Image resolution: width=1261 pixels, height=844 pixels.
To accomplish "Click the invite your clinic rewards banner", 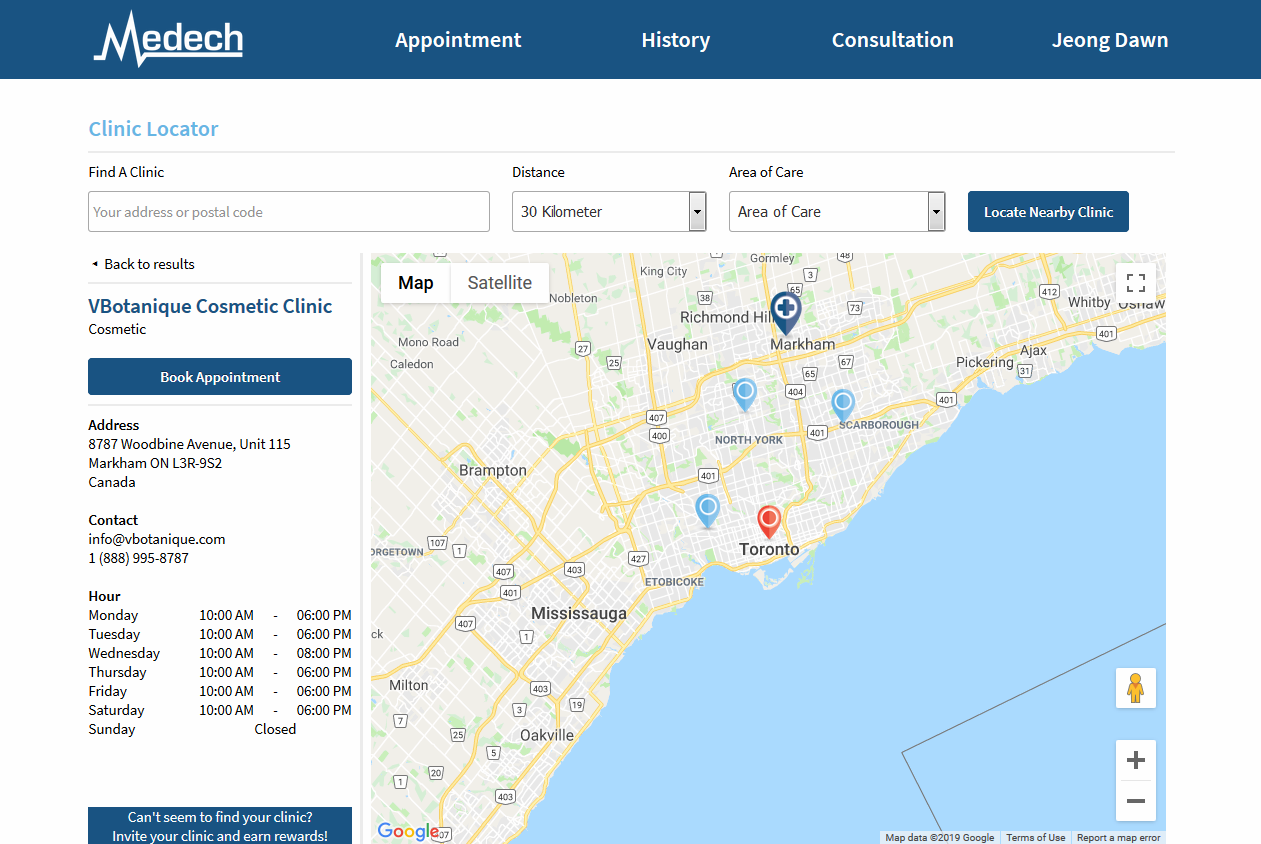I will pos(220,826).
